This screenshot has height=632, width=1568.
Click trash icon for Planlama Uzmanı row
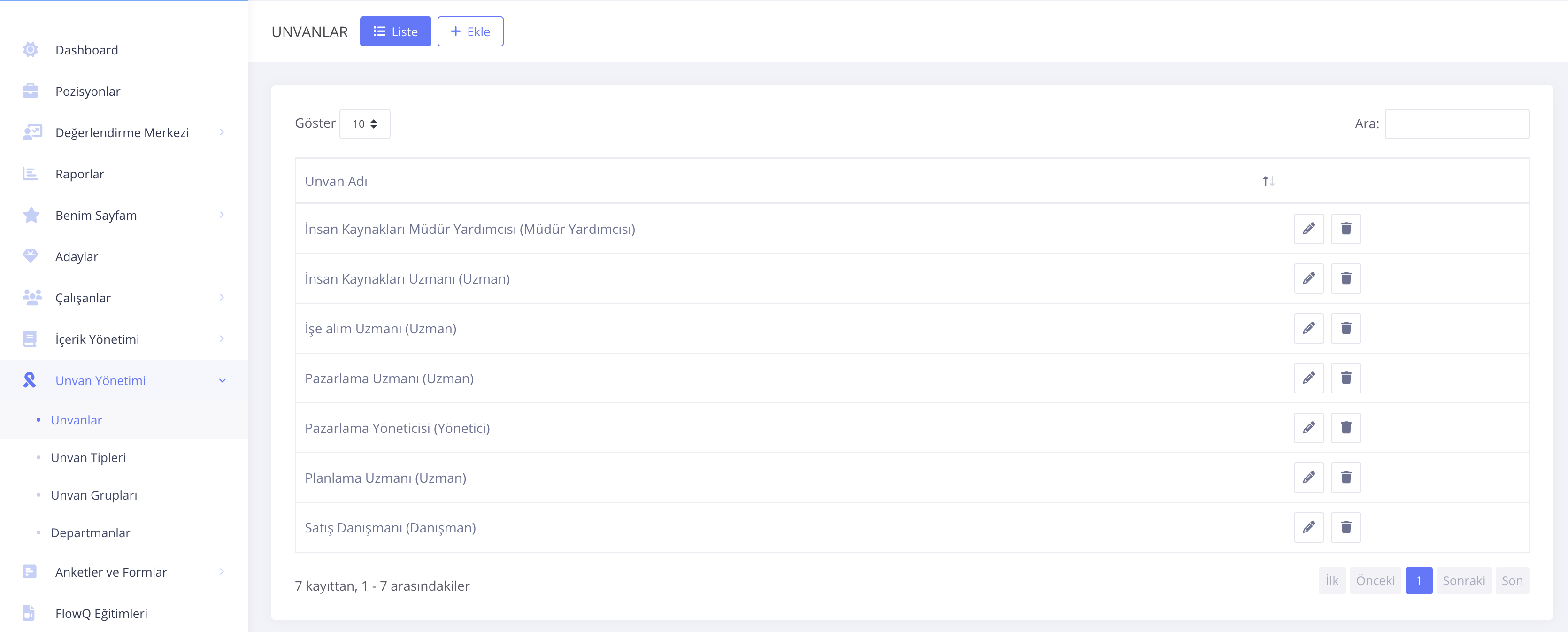[1345, 478]
